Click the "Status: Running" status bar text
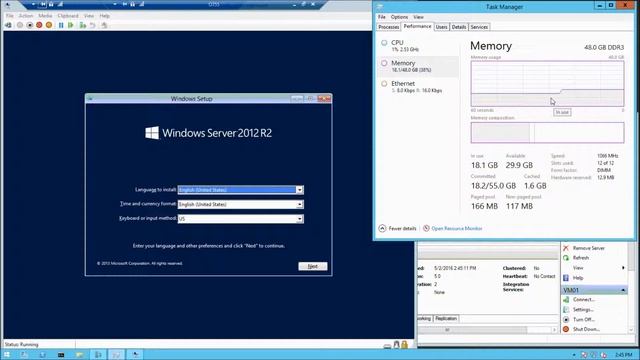640x360 pixels. click(x=21, y=344)
